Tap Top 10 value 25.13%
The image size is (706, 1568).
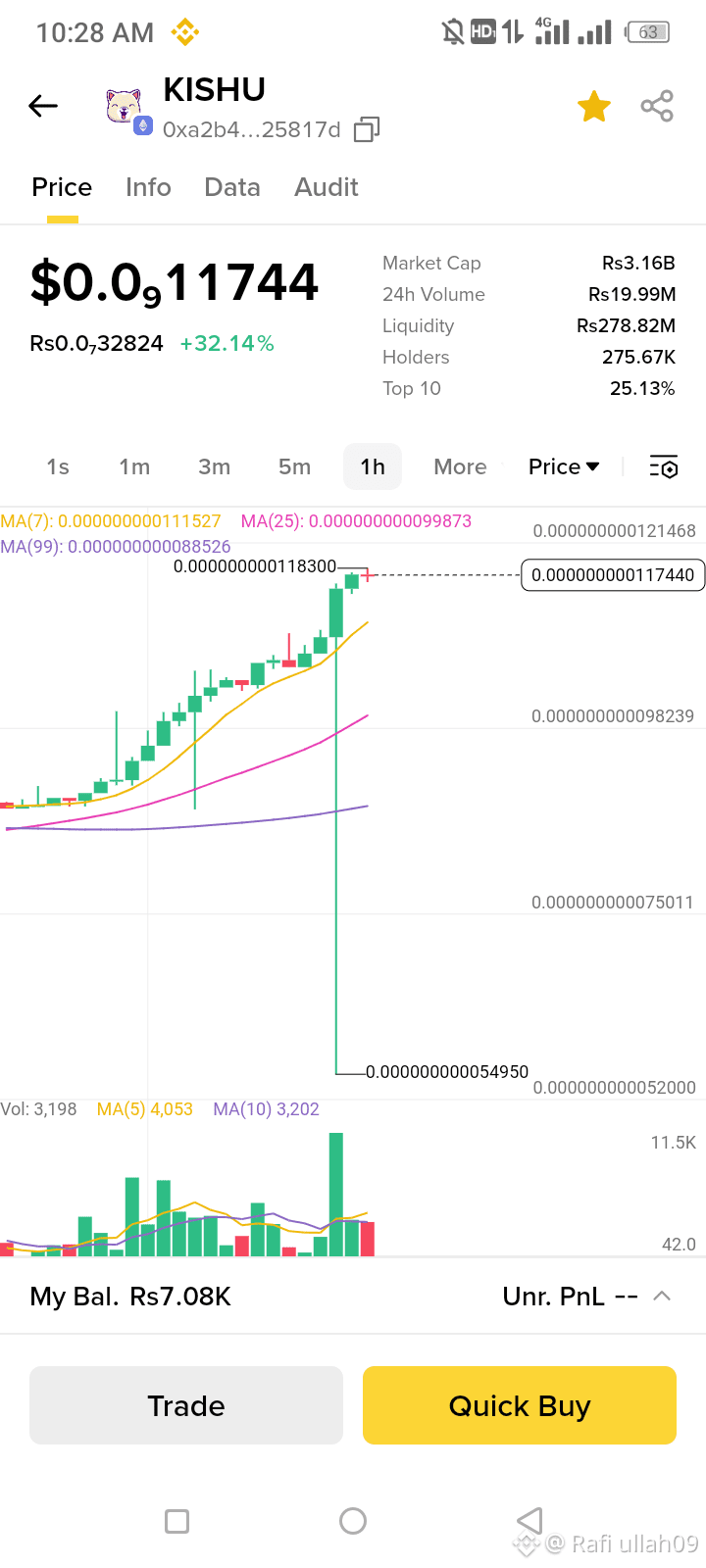(642, 388)
